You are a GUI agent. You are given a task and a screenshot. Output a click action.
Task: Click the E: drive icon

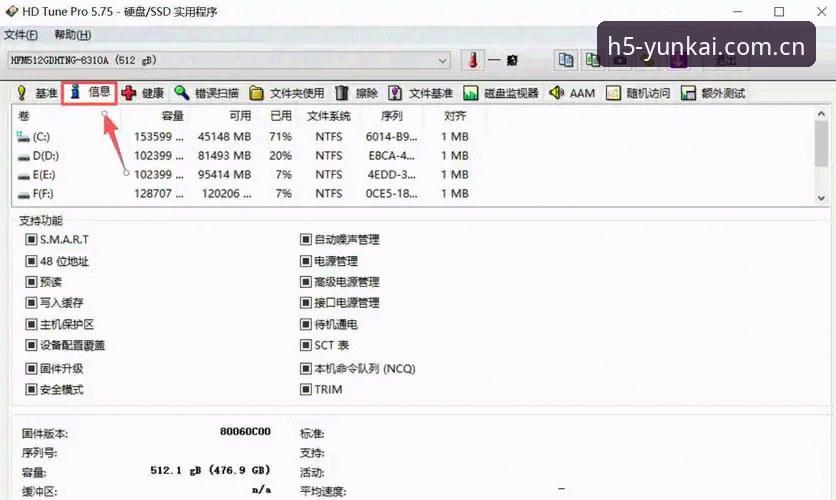(x=23, y=175)
